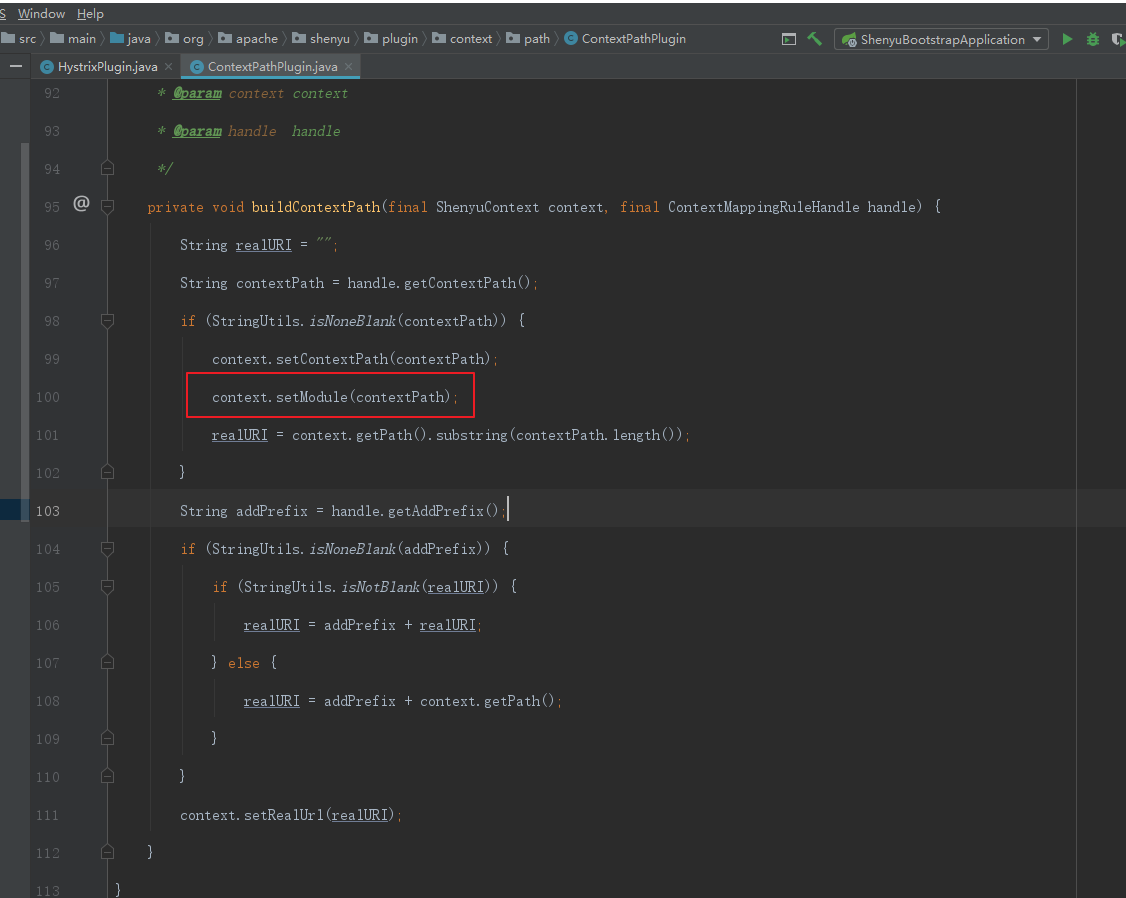
Task: Click the @param handle javadoc tag
Action: tap(197, 131)
